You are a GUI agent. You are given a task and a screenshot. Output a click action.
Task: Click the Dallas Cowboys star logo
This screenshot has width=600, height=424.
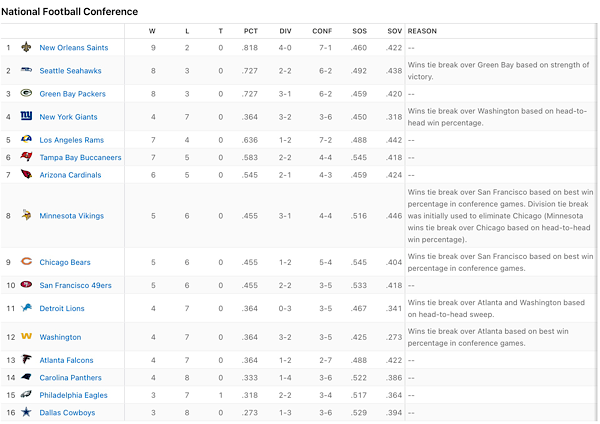tap(27, 412)
